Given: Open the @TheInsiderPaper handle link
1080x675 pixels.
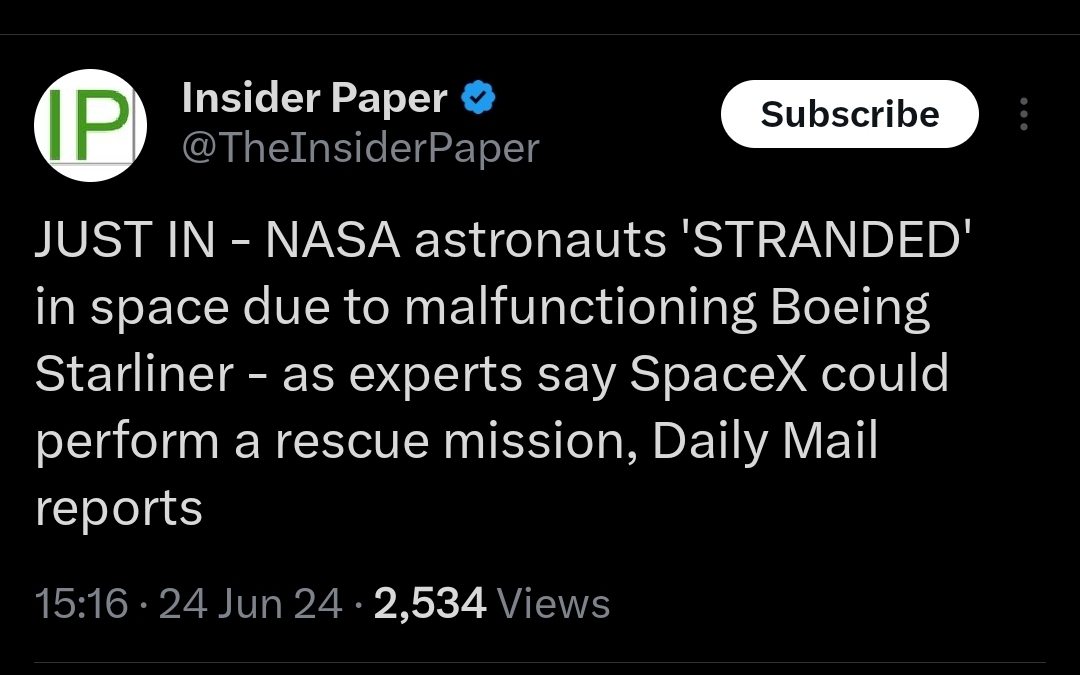Looking at the screenshot, I should [x=360, y=148].
